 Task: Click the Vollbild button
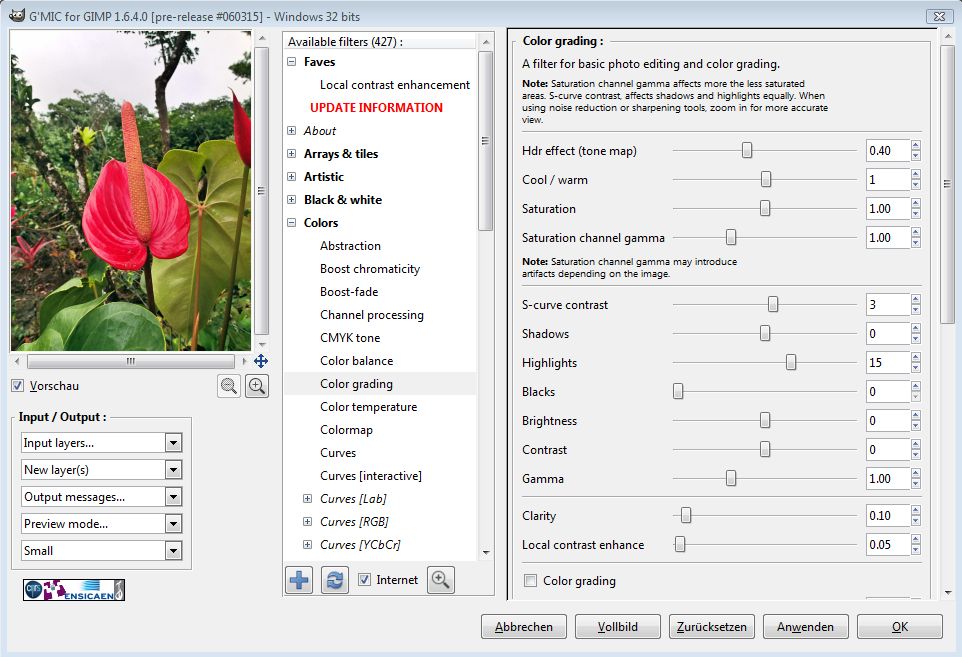[618, 626]
